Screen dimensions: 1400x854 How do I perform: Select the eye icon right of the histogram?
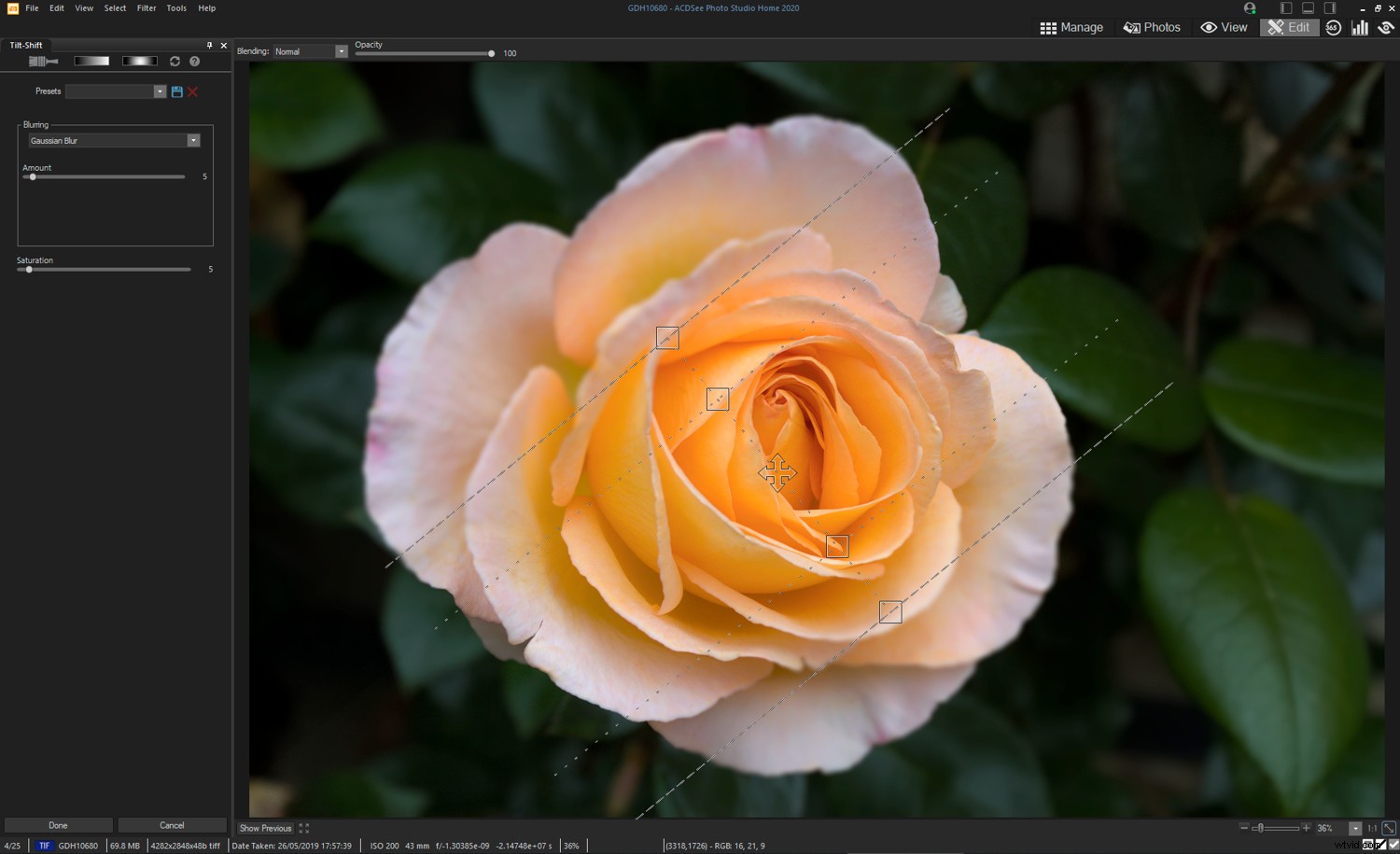(x=1386, y=27)
